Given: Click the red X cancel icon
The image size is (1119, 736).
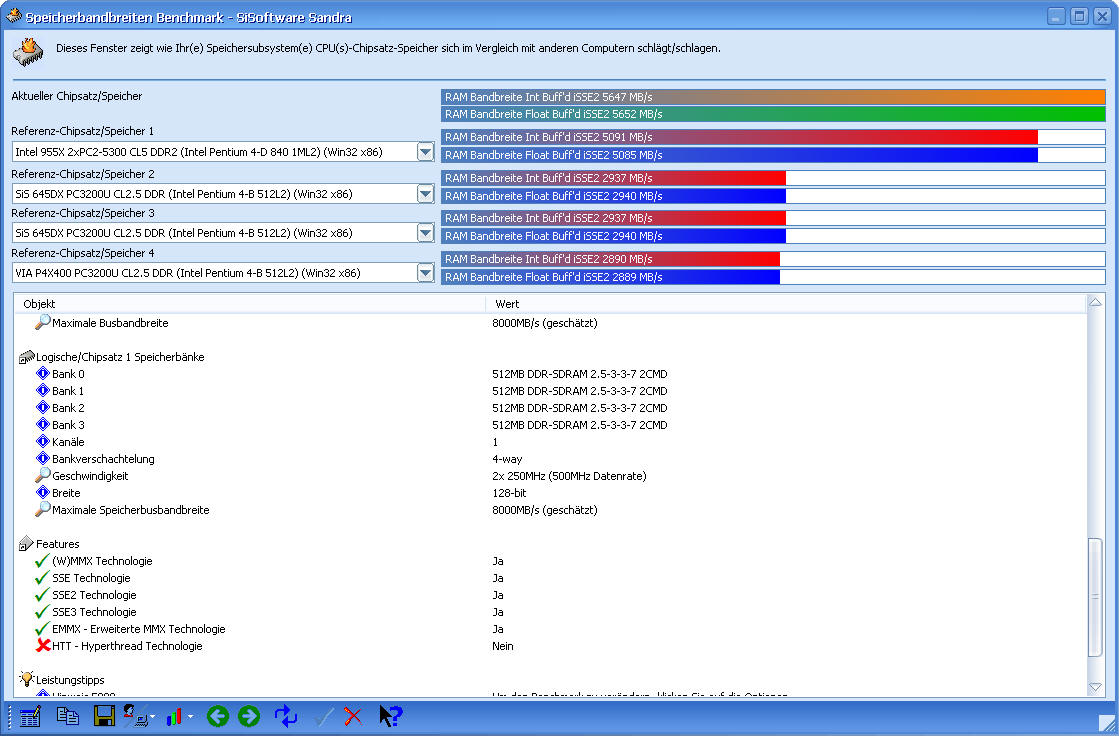Looking at the screenshot, I should click(353, 716).
